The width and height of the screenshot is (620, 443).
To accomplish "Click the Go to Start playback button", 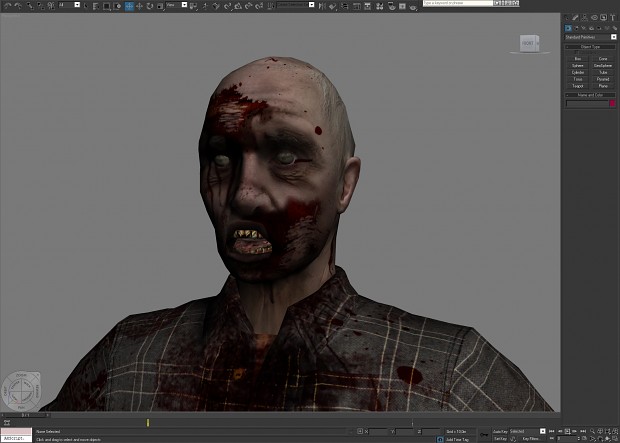I will 551,431.
